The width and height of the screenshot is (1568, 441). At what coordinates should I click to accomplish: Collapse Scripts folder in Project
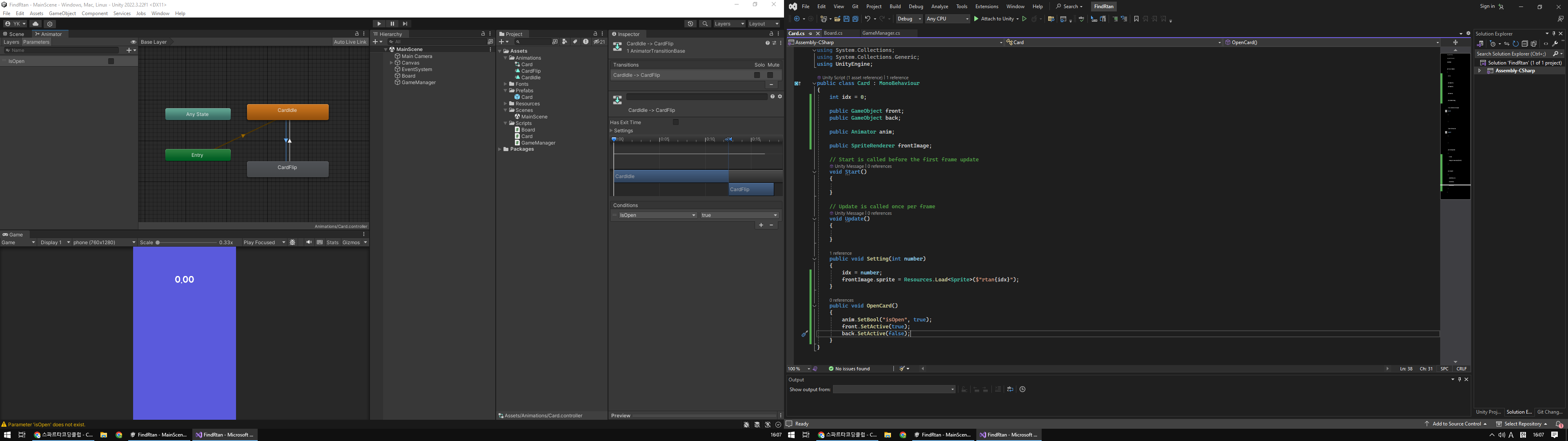coord(505,123)
